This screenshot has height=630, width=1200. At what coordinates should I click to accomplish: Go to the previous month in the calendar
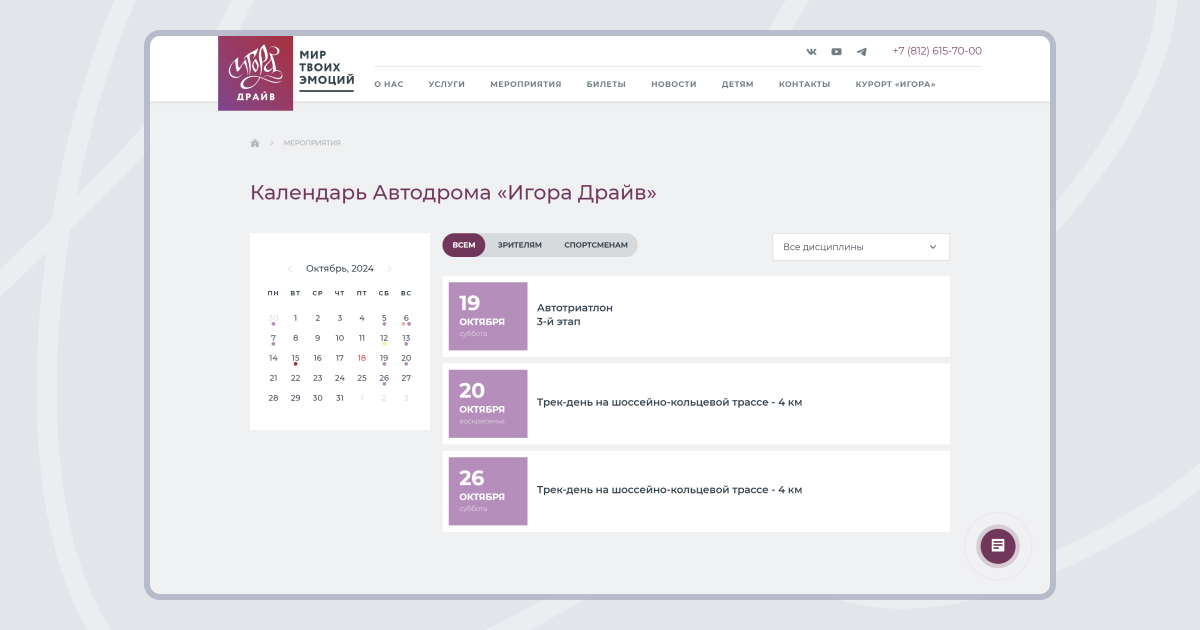pyautogui.click(x=290, y=268)
